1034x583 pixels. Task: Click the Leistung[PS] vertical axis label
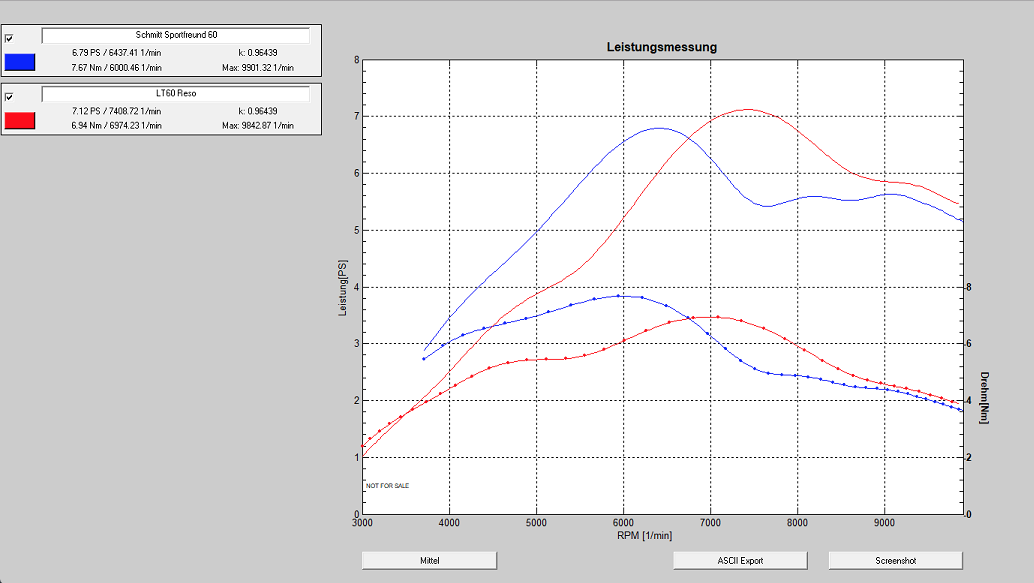pos(344,287)
